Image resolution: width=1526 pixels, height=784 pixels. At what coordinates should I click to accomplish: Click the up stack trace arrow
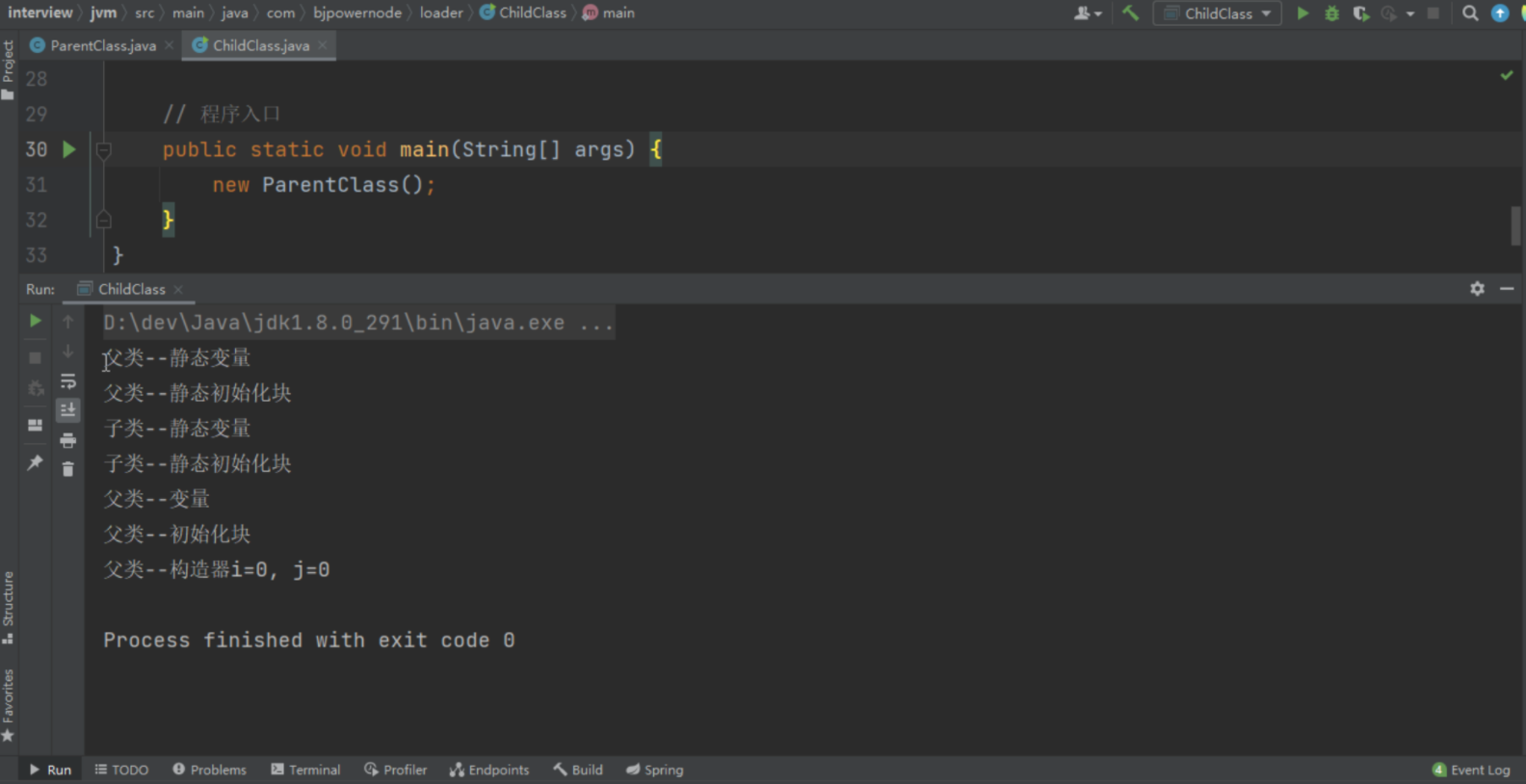point(68,321)
